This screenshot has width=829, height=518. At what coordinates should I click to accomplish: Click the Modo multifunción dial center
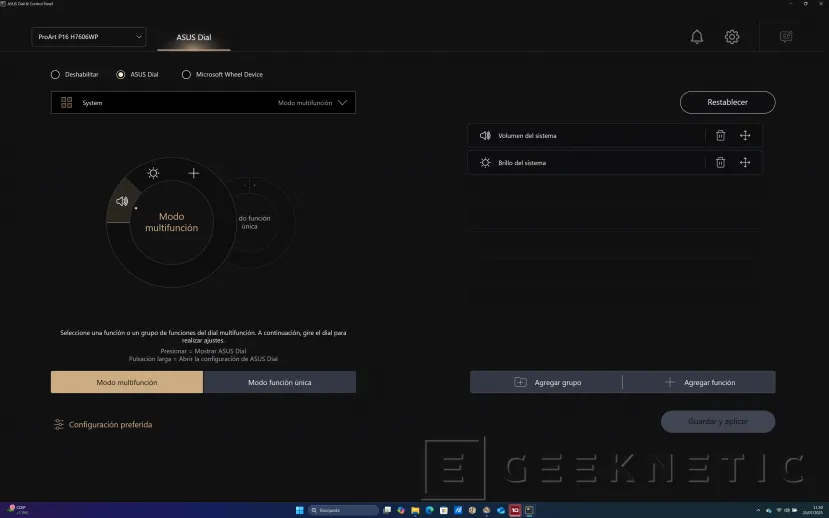click(x=172, y=222)
